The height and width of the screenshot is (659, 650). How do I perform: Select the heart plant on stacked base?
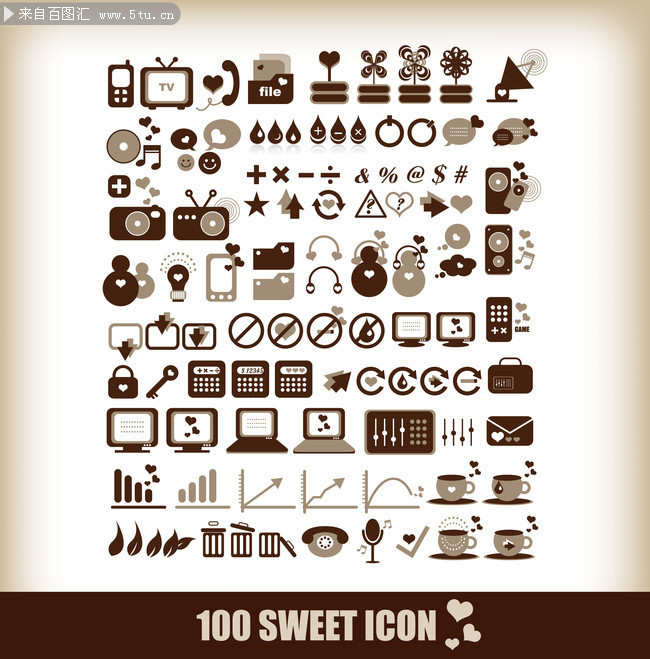click(329, 77)
